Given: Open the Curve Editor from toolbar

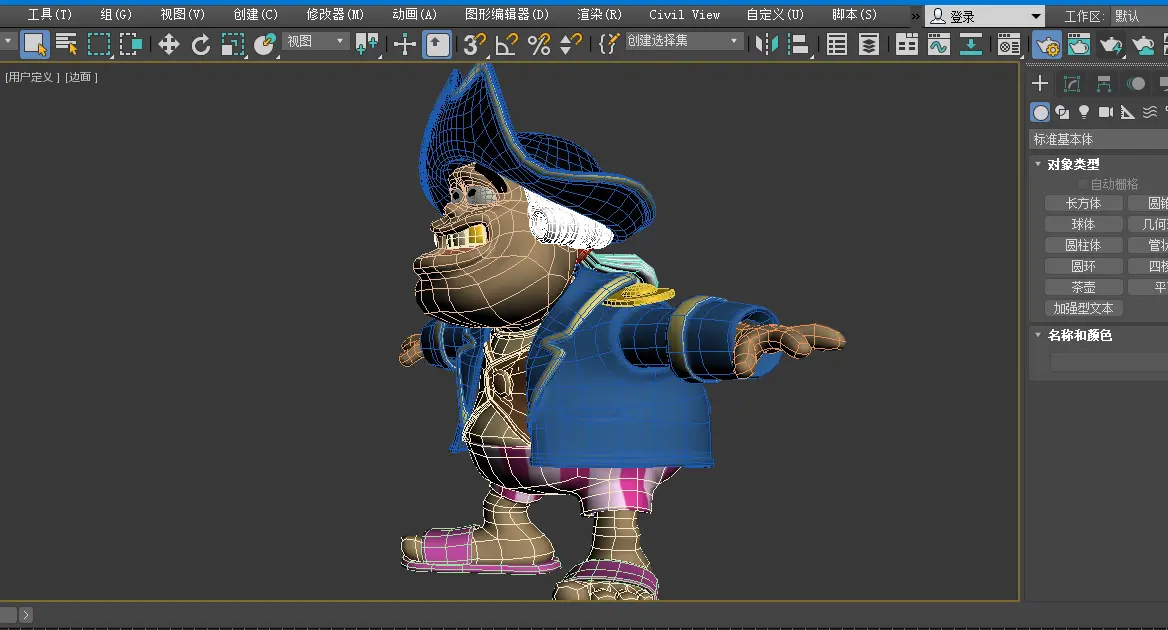Looking at the screenshot, I should click(938, 44).
